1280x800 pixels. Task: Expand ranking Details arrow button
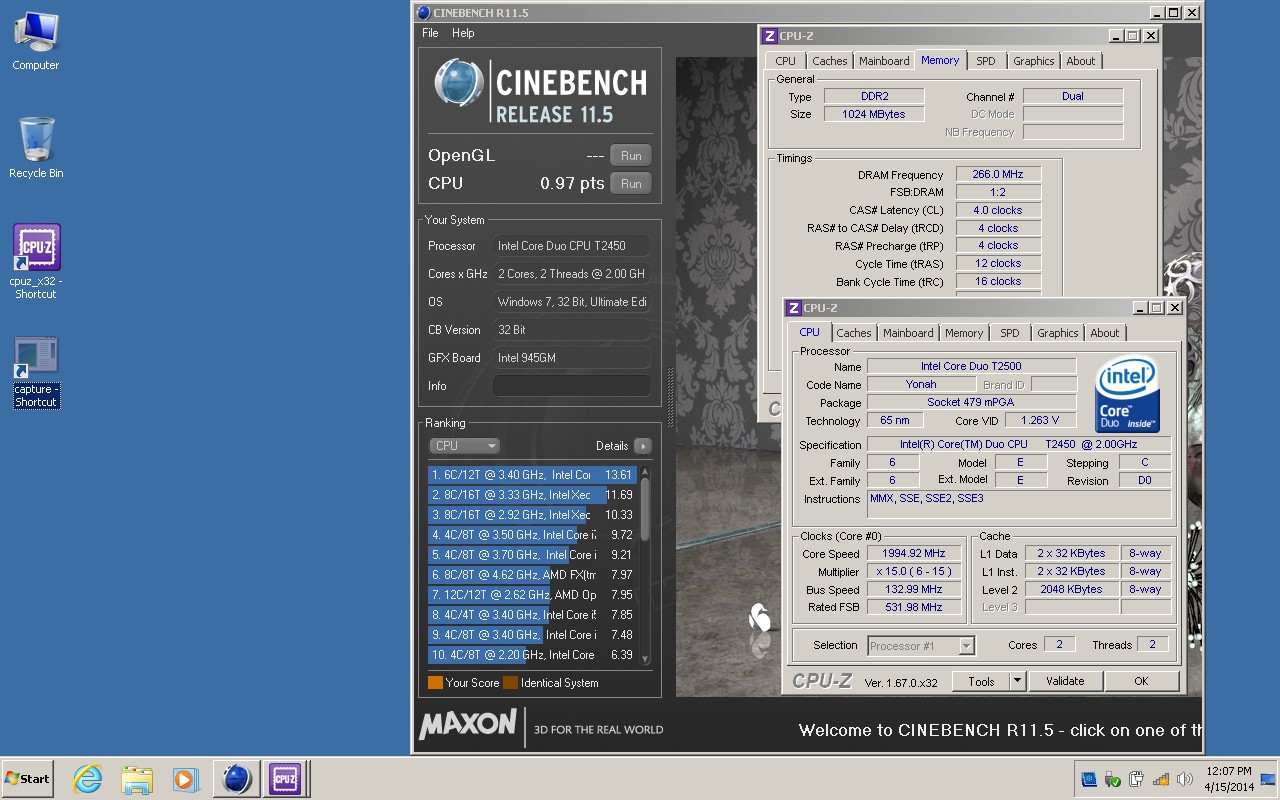642,446
